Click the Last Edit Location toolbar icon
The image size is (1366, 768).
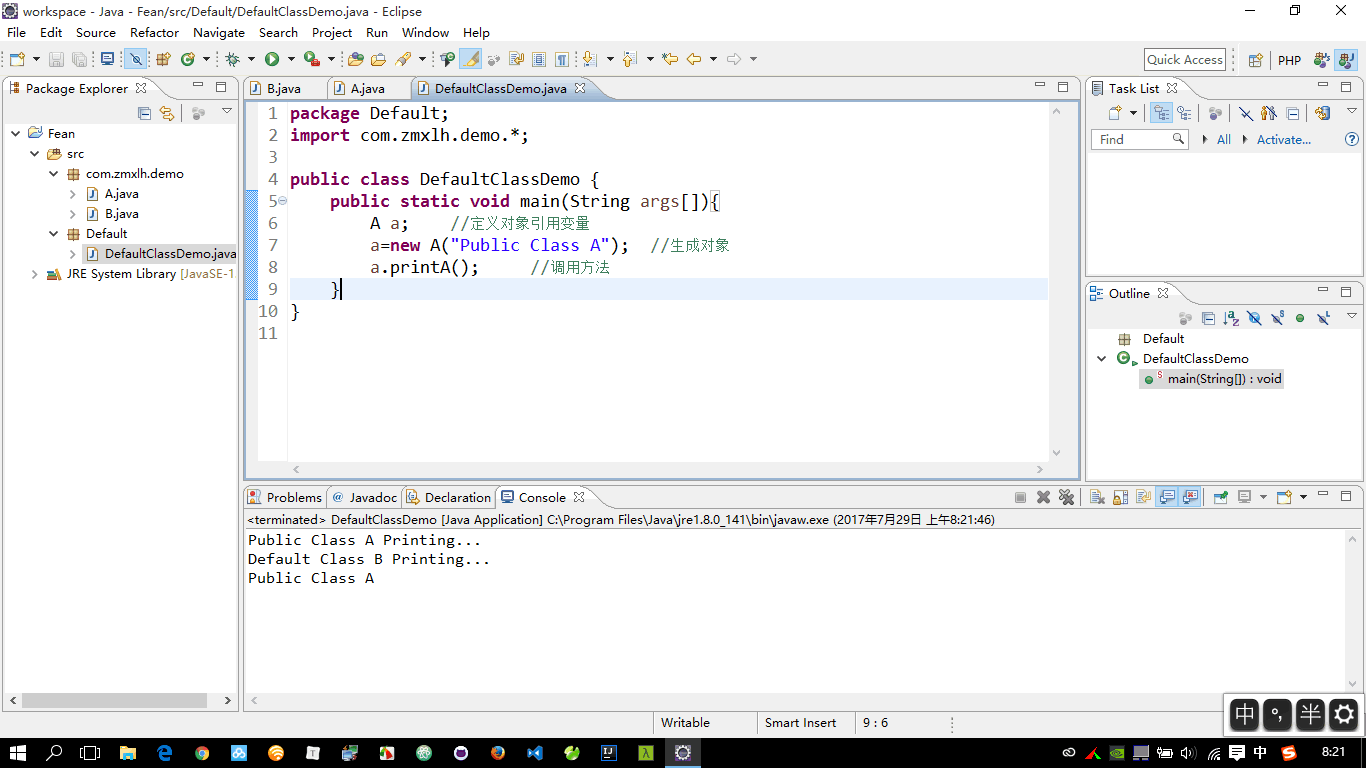tap(670, 59)
